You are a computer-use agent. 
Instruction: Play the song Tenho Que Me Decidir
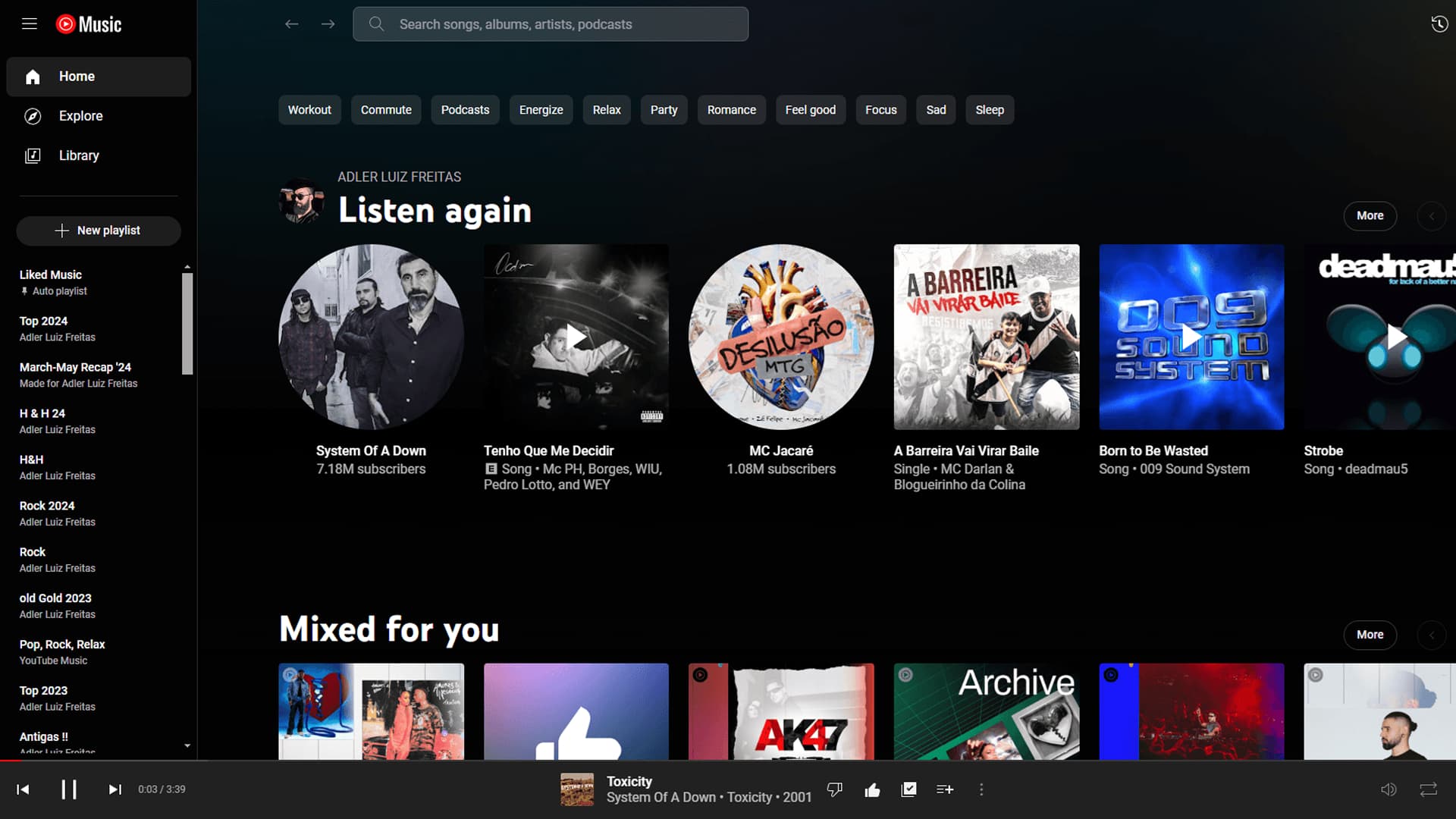[576, 337]
